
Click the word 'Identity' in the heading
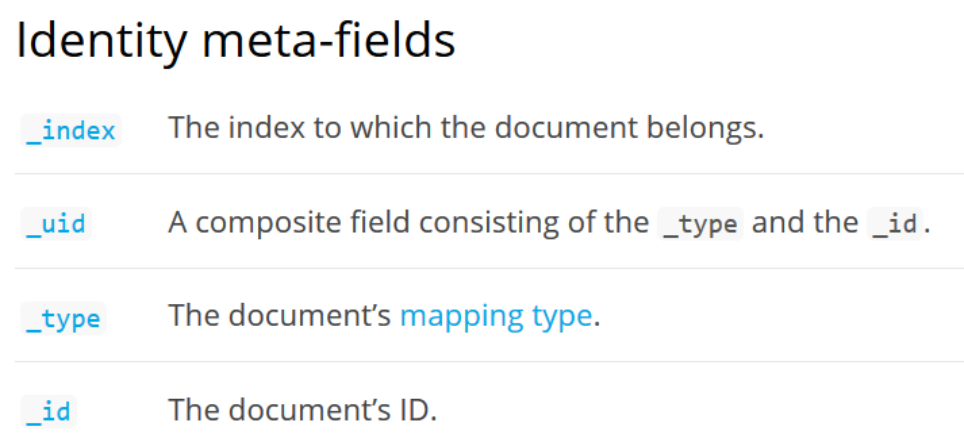click(x=101, y=41)
